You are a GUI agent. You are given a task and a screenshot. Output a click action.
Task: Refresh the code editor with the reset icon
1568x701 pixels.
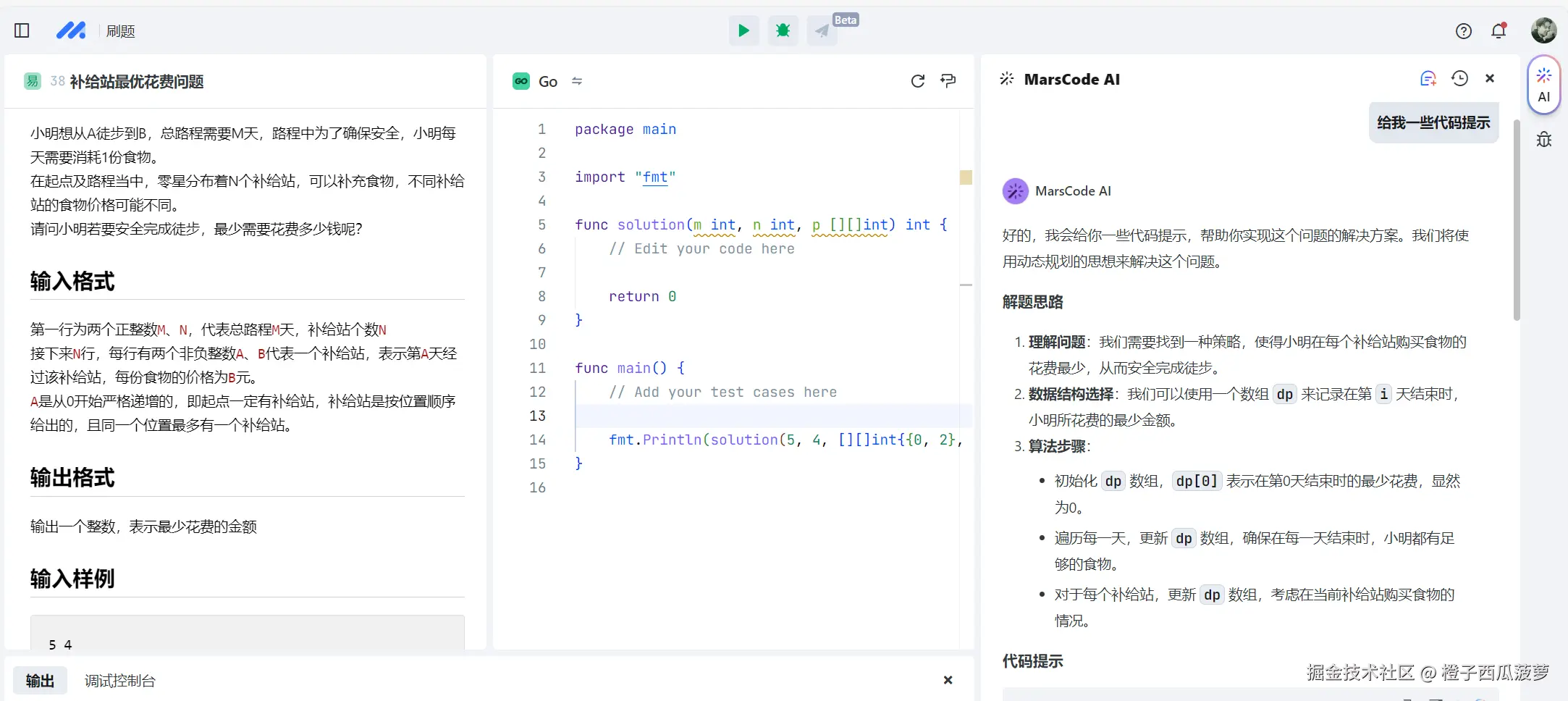tap(918, 80)
